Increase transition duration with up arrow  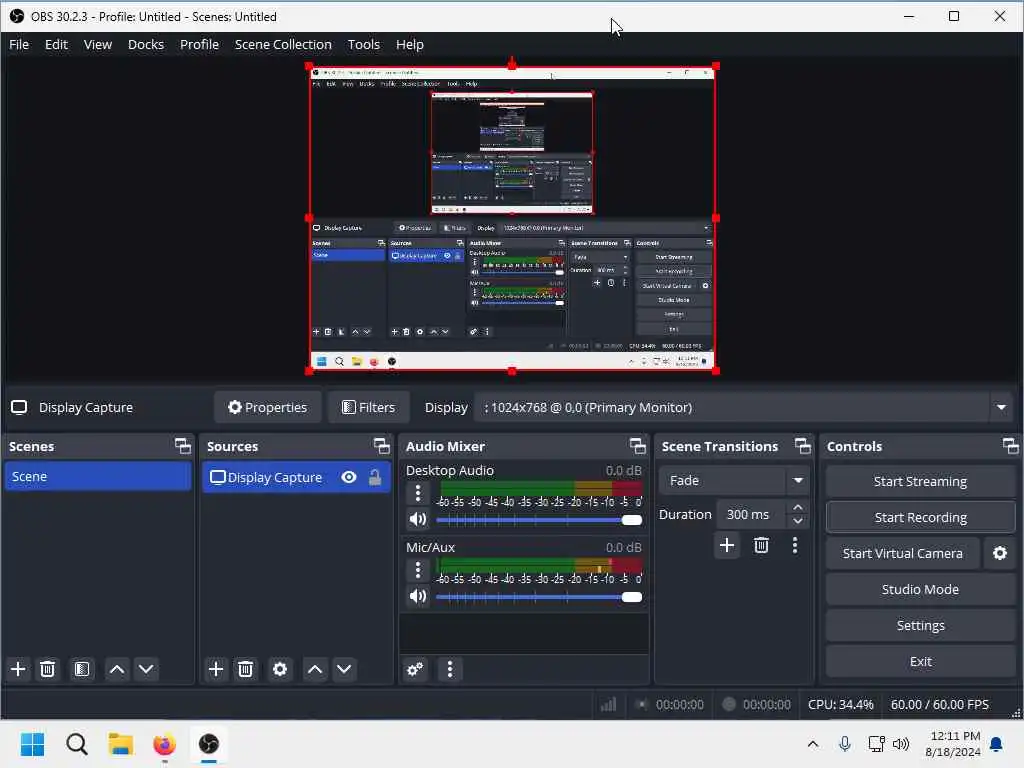click(797, 507)
